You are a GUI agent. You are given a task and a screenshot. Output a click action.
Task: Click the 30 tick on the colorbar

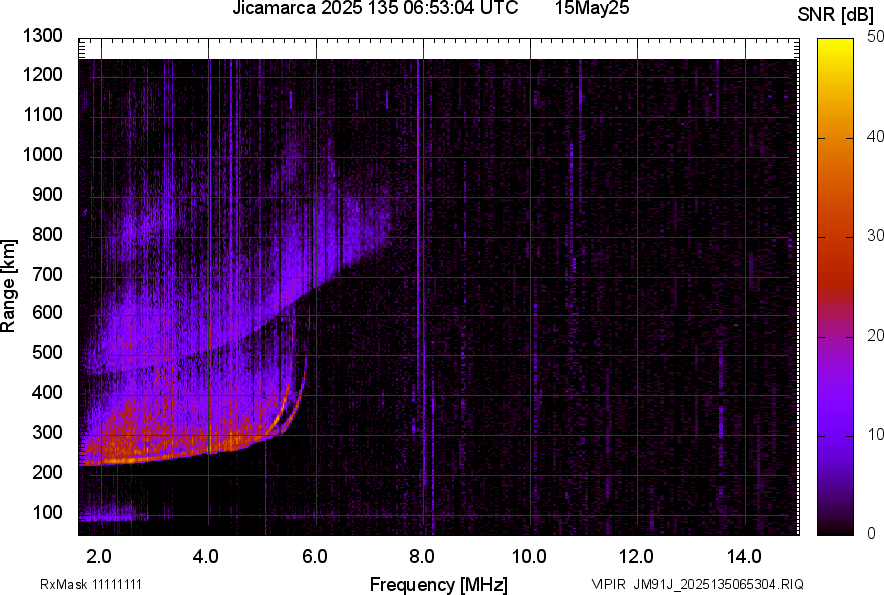[x=877, y=235]
